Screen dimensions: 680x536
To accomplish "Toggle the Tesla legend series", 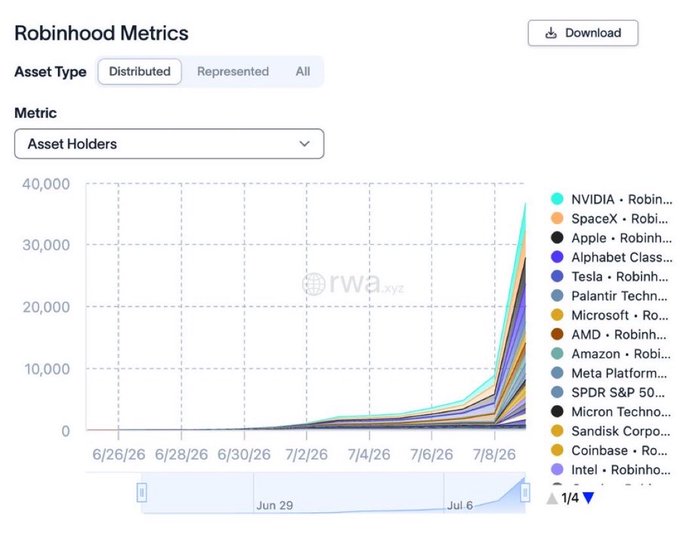I will coord(610,276).
